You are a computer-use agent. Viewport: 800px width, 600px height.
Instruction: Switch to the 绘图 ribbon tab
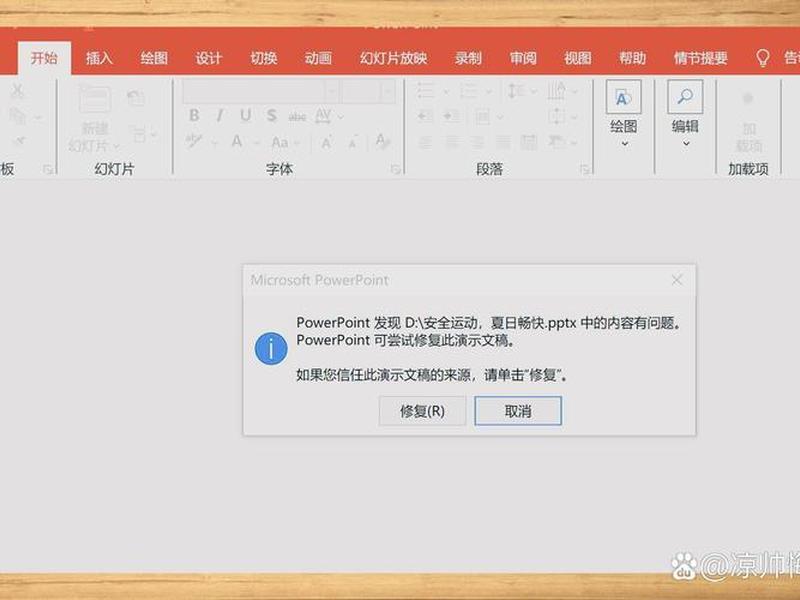(154, 58)
